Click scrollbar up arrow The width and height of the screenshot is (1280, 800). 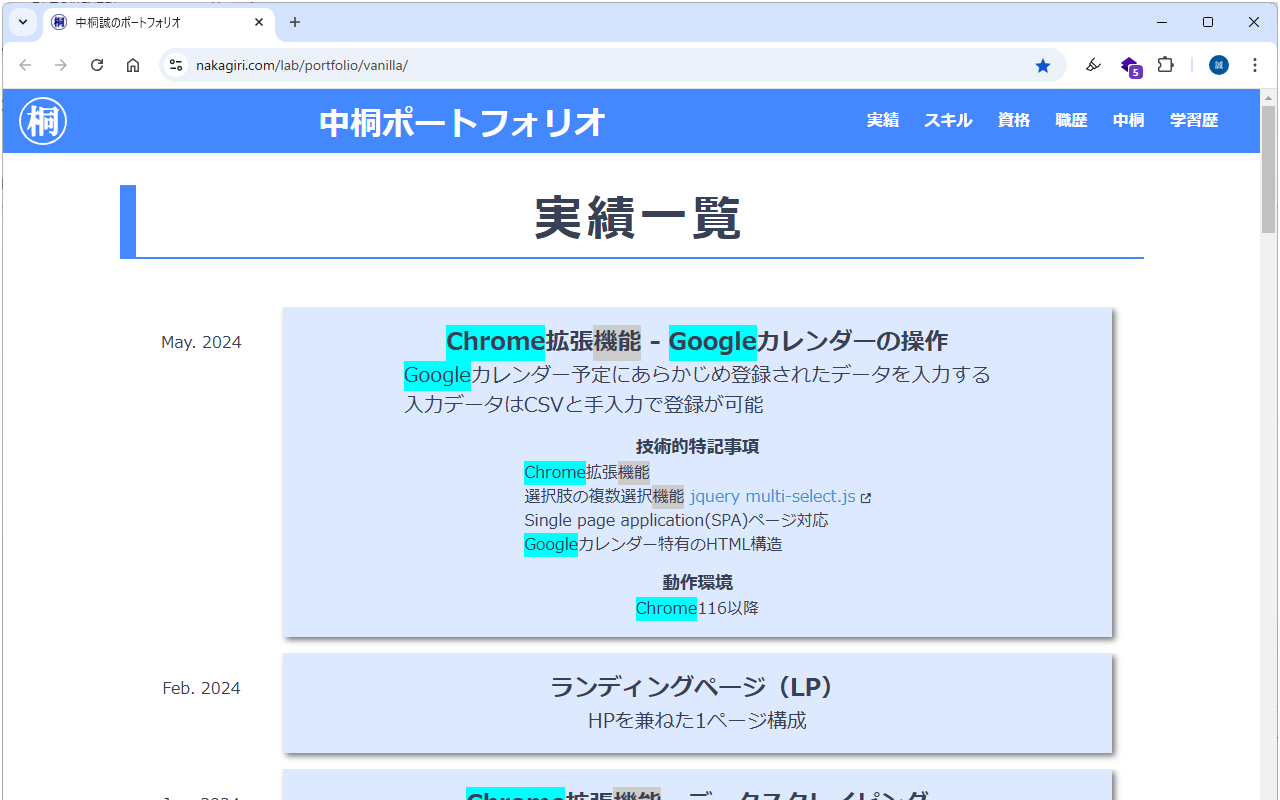(1269, 97)
